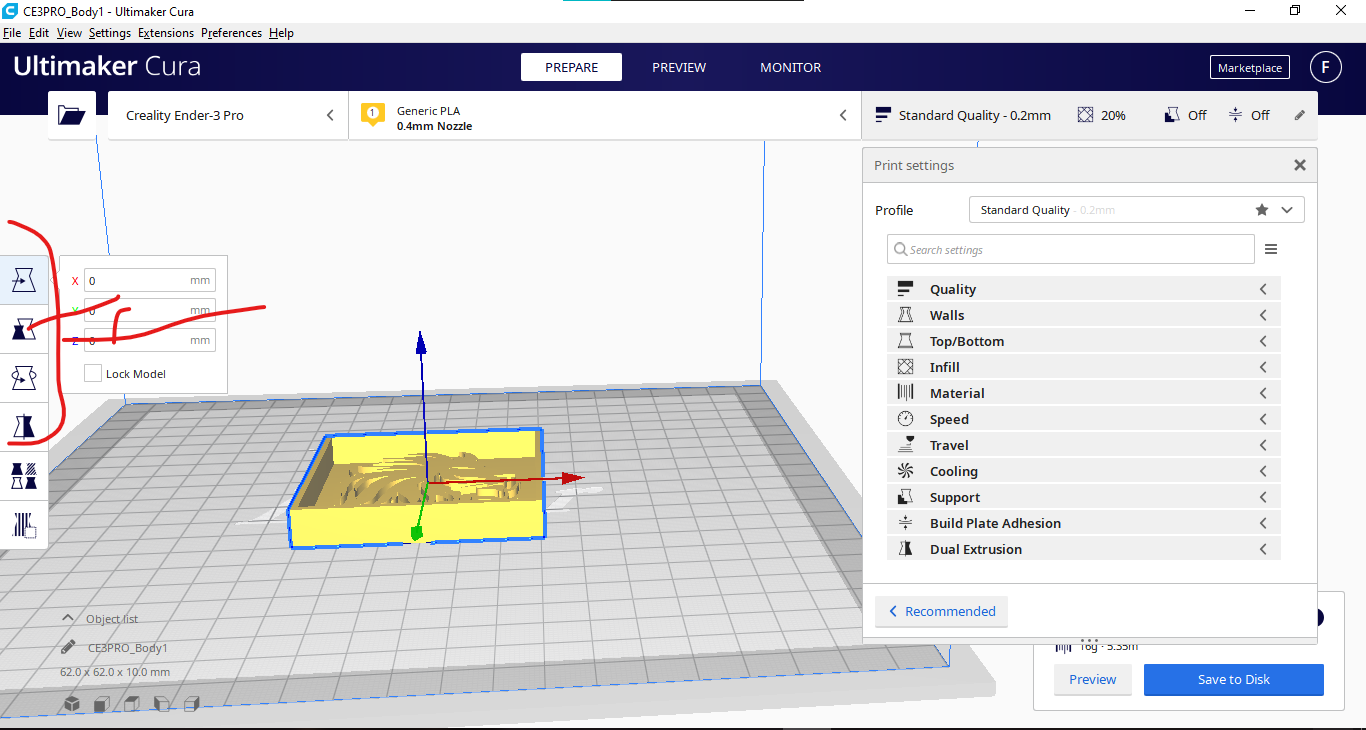Click the Recommended button
Screen dimensions: 1366x730
pyautogui.click(x=941, y=611)
